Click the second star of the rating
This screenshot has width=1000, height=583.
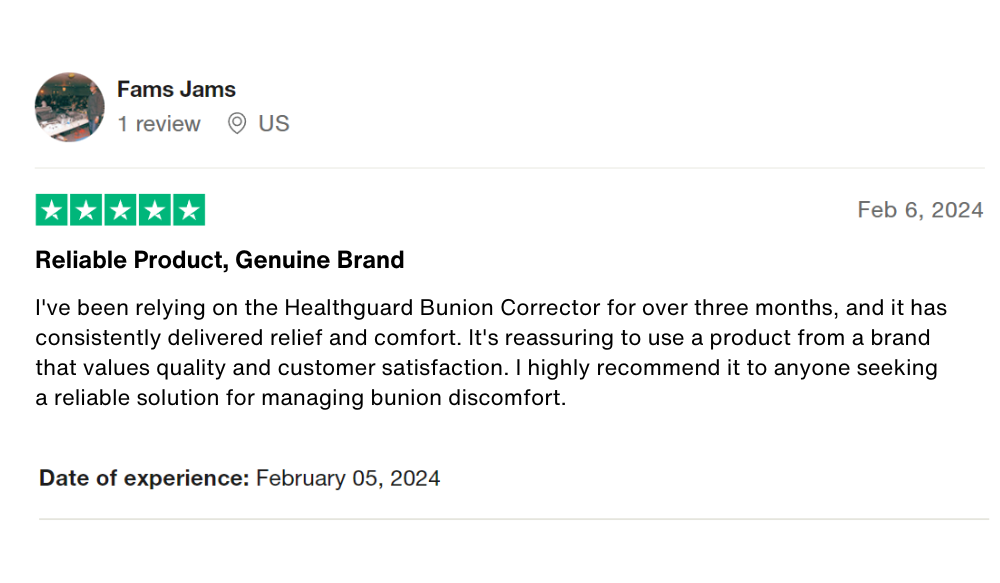pos(86,210)
